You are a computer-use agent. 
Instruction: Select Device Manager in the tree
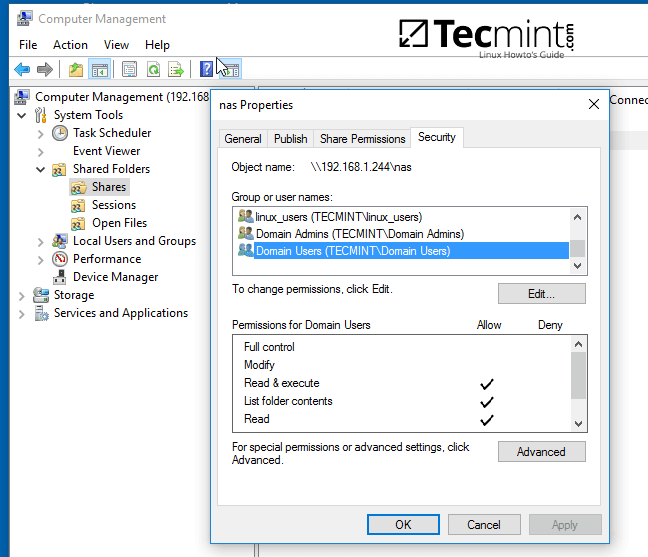115,277
